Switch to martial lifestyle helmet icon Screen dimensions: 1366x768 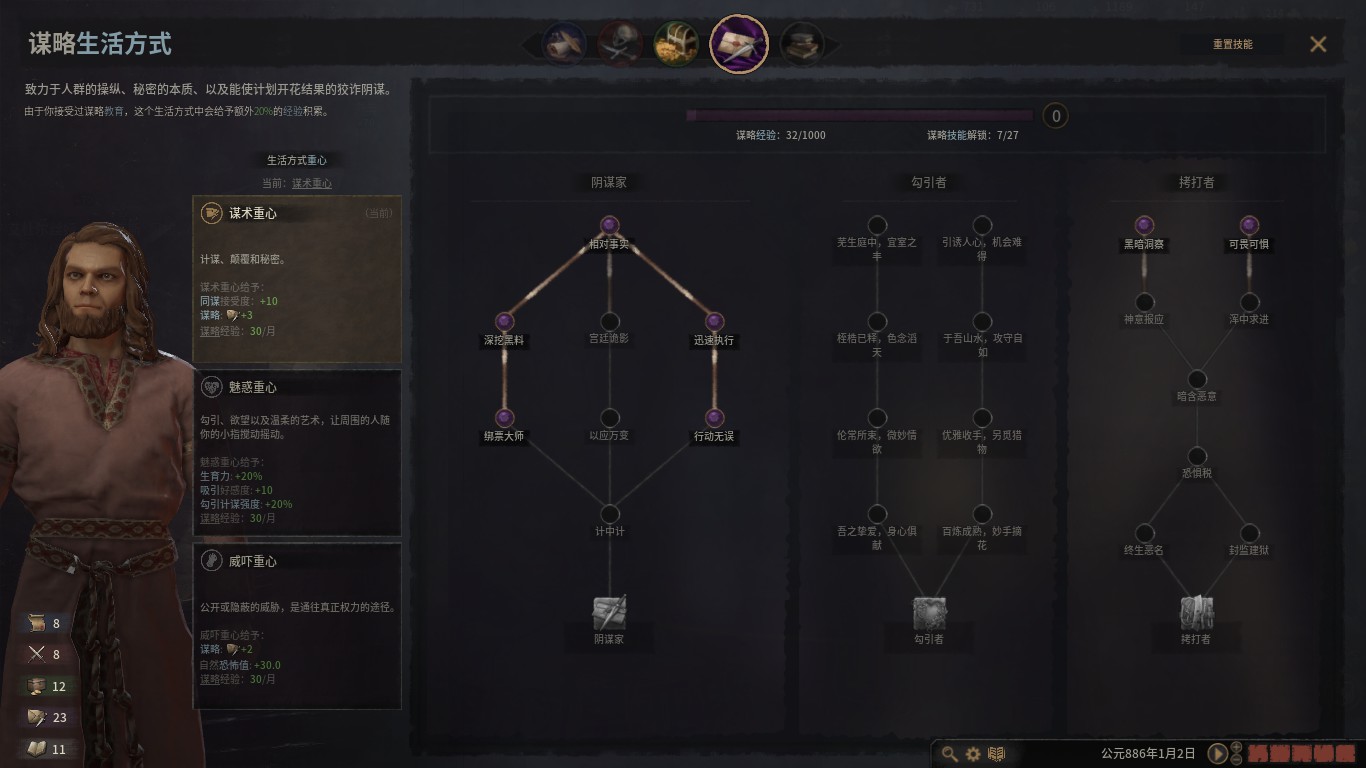coord(620,44)
